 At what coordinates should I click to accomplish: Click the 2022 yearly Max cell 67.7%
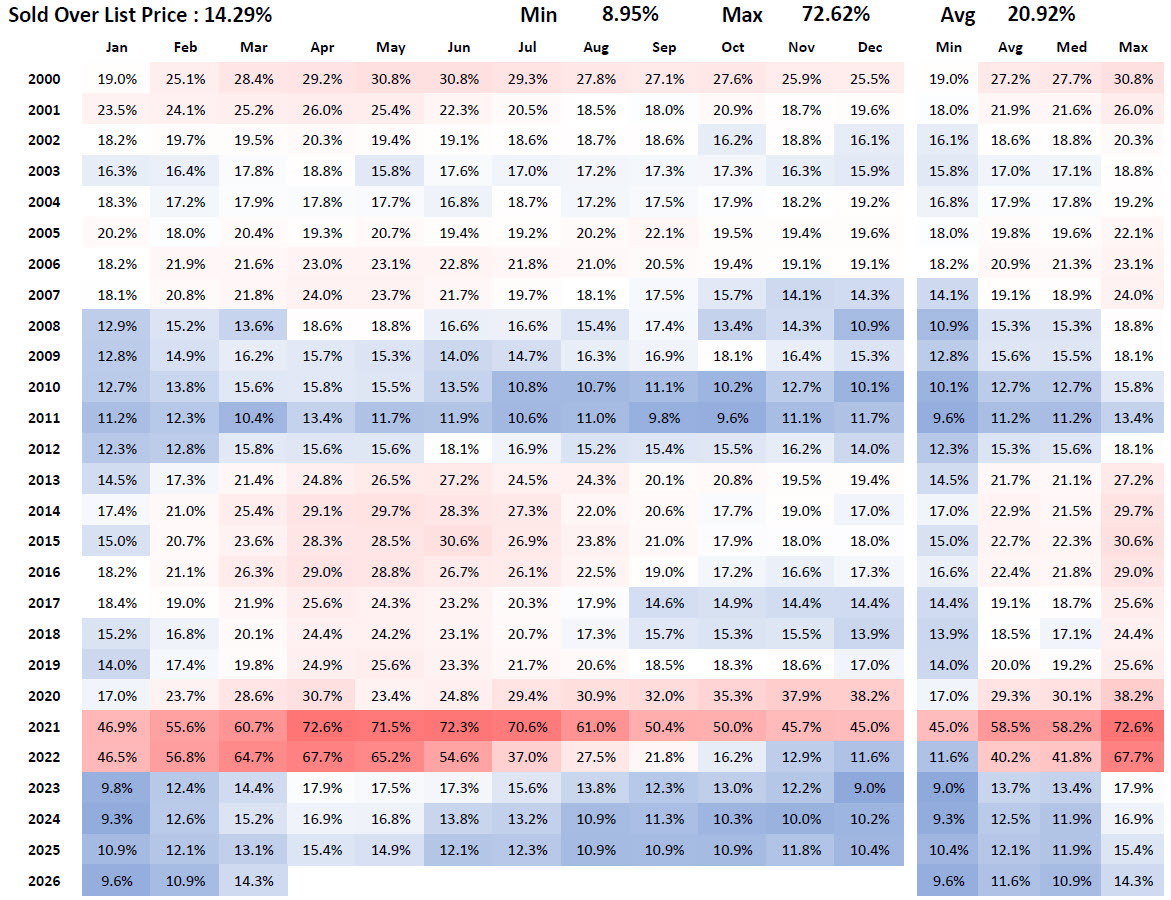pos(1134,758)
